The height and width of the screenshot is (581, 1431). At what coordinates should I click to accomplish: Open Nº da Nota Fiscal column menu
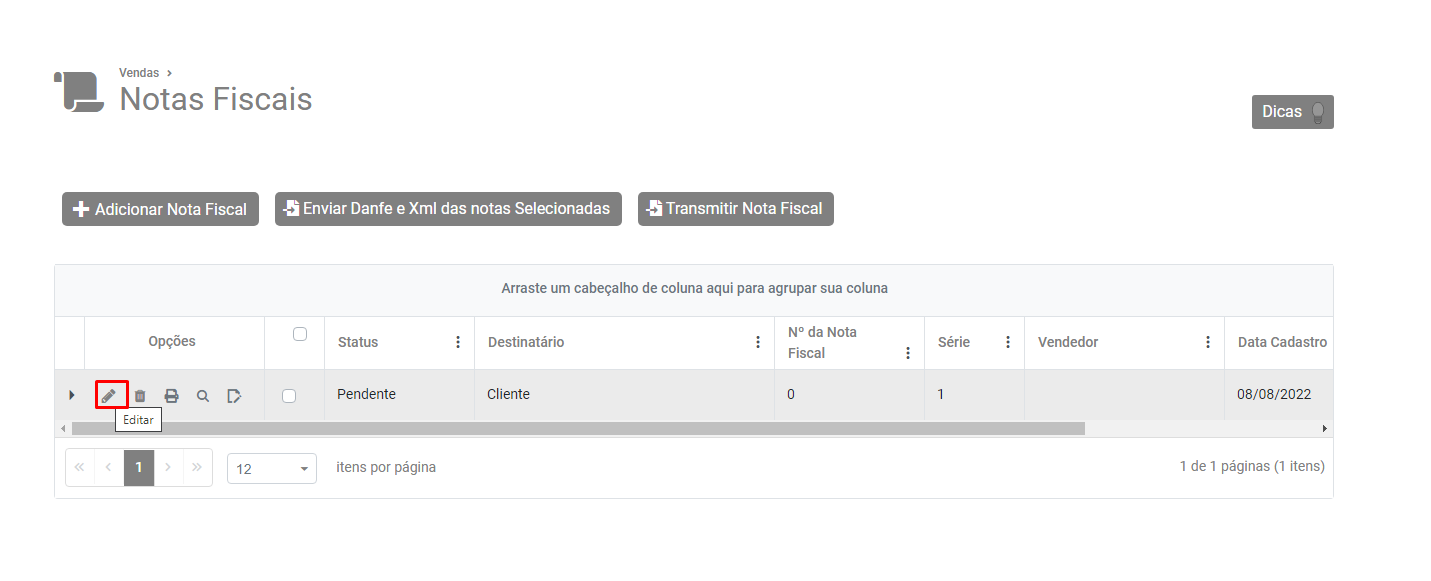tap(908, 353)
